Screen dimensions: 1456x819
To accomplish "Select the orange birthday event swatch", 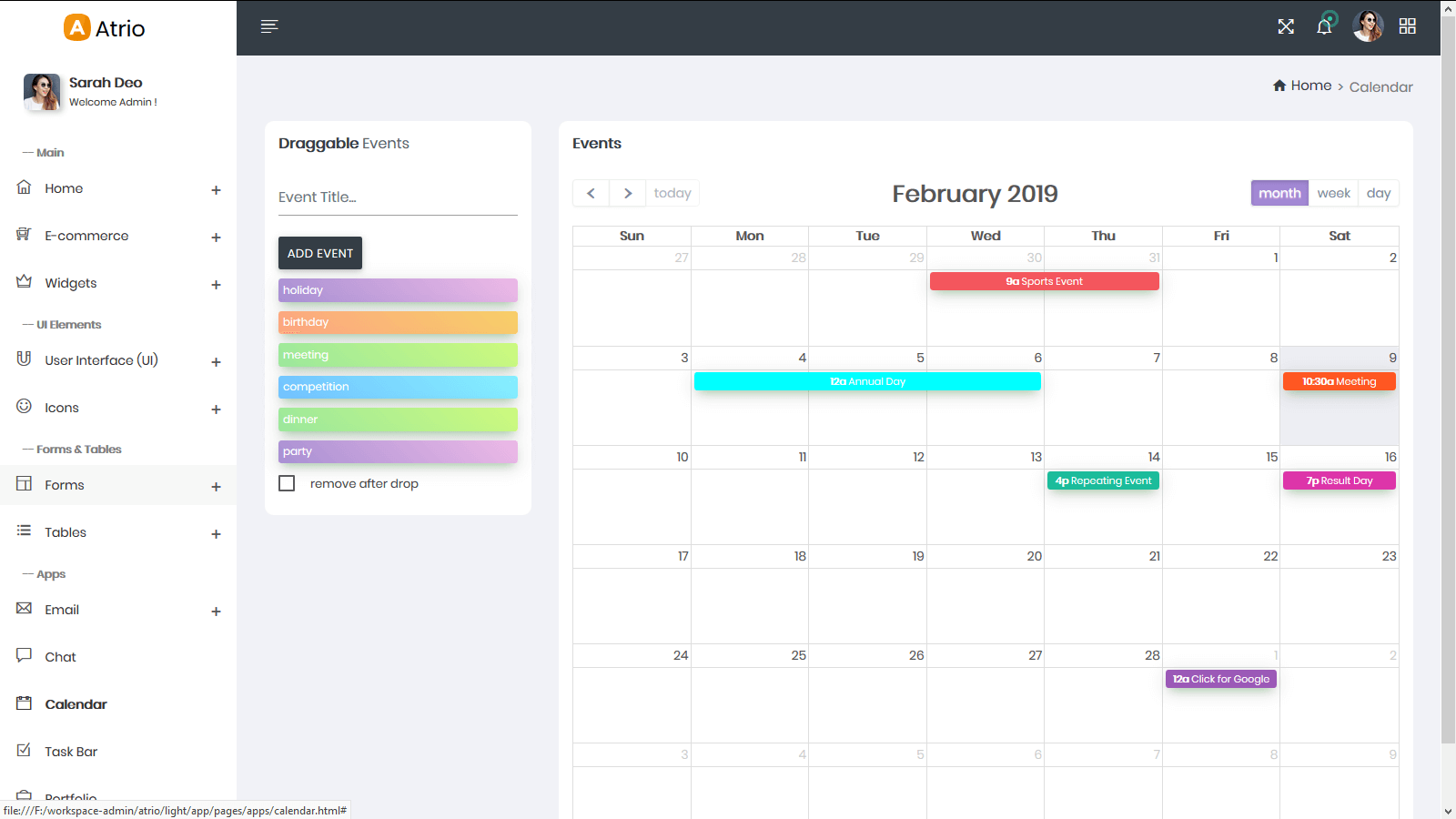I will [x=398, y=322].
